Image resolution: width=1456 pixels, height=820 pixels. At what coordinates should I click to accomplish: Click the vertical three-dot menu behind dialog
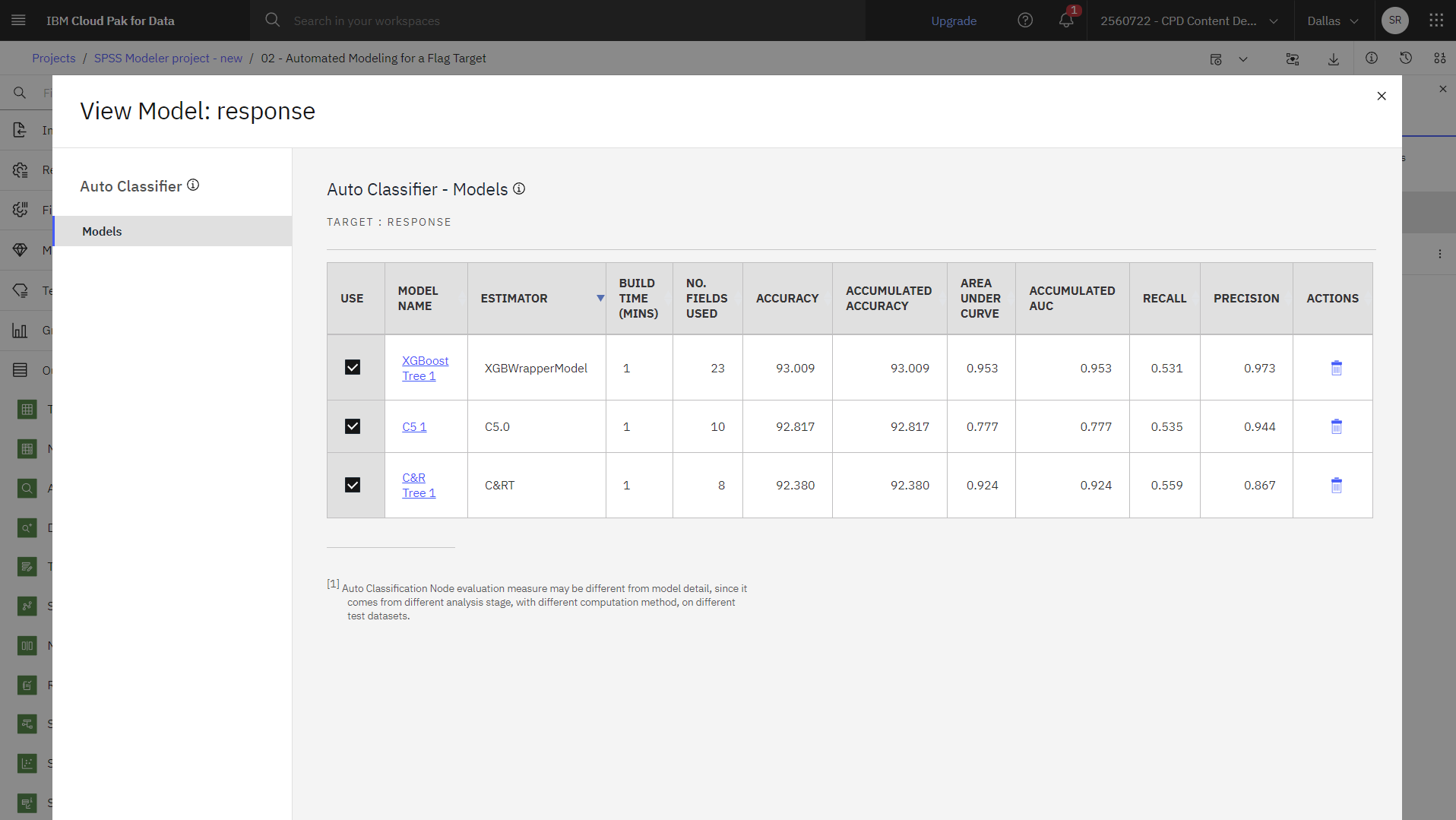click(x=1440, y=254)
